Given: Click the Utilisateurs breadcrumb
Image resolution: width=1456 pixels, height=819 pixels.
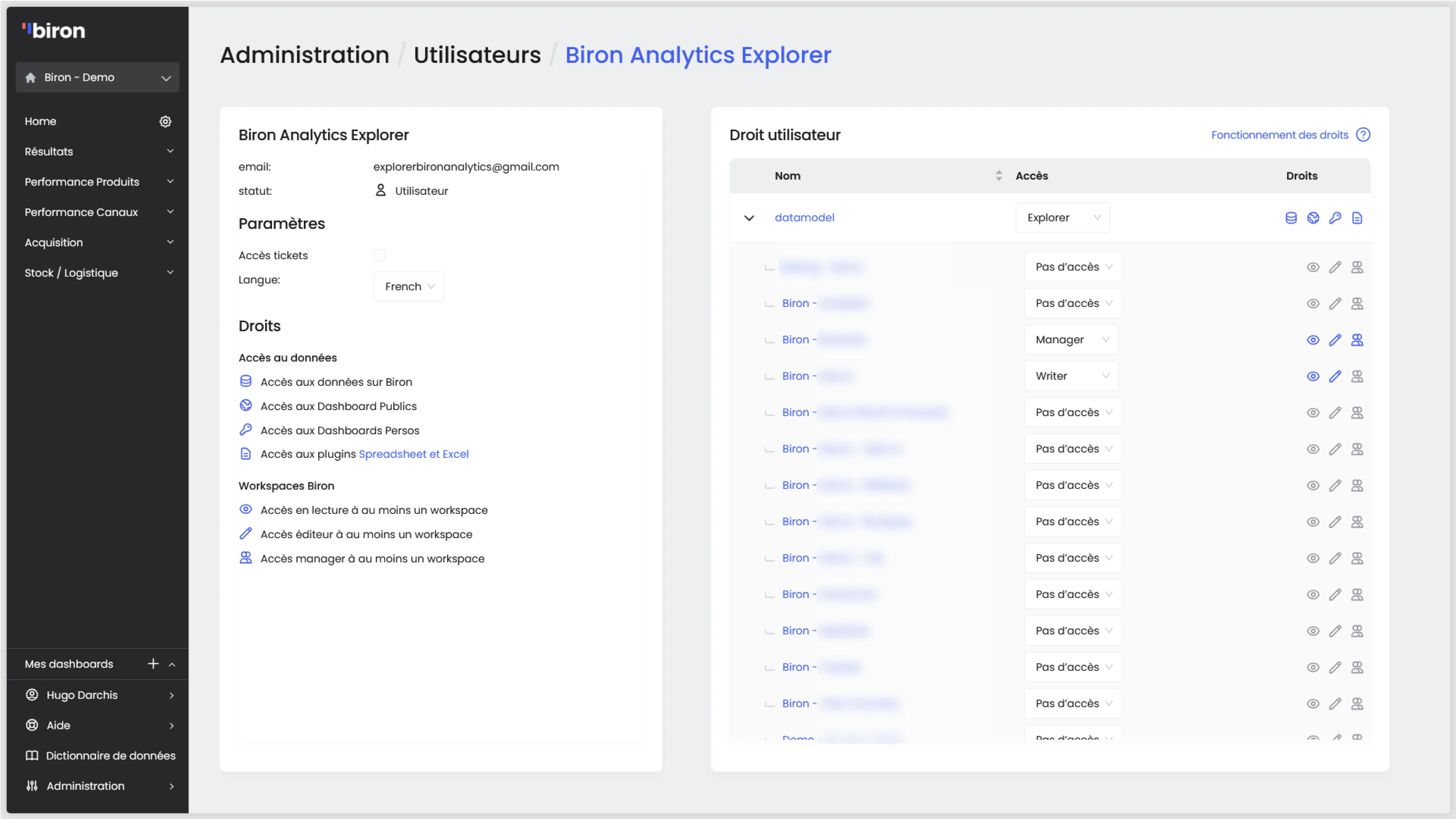Looking at the screenshot, I should tap(477, 55).
